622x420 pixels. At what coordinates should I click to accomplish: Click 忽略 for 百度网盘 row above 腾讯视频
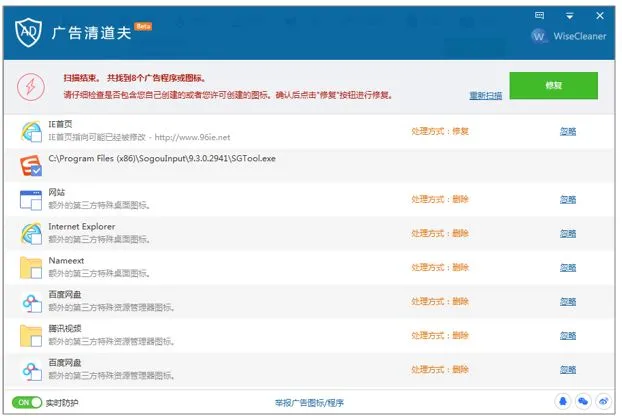(x=568, y=302)
